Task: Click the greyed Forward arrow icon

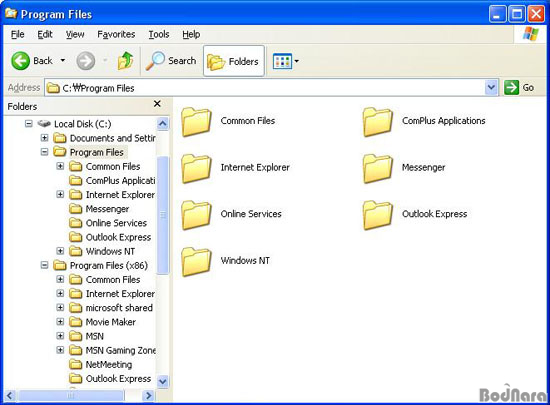Action: (86, 61)
